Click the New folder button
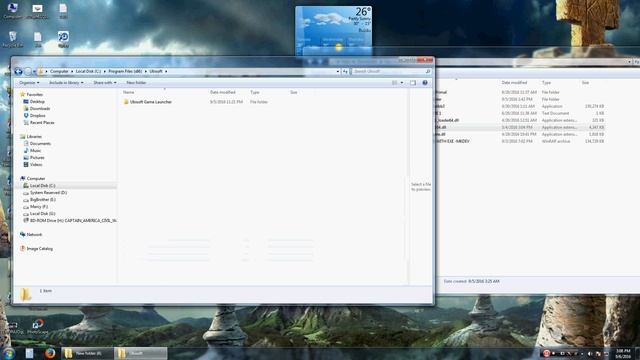This screenshot has width=640, height=360. pos(136,83)
